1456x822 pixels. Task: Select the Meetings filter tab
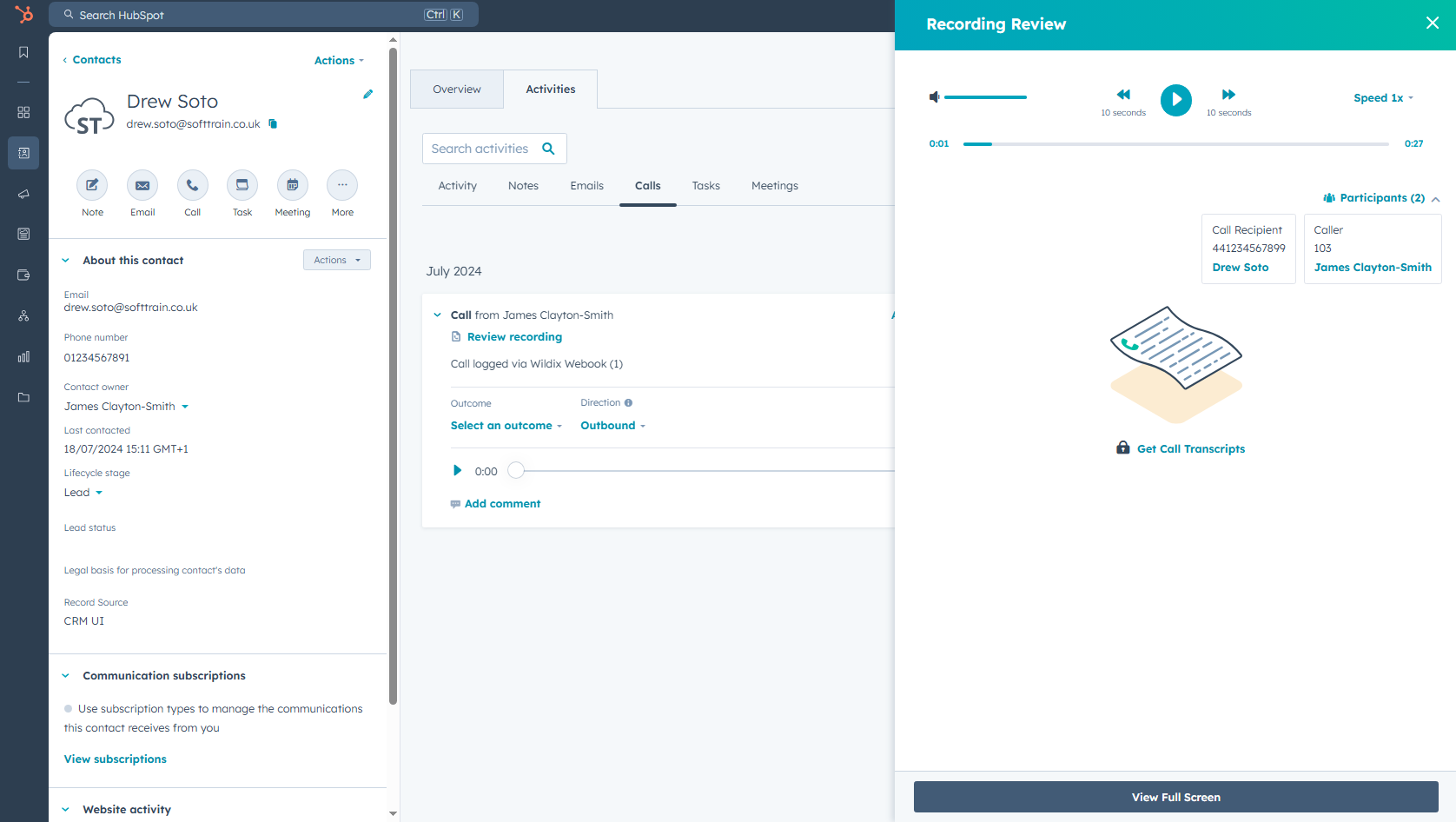(x=775, y=186)
